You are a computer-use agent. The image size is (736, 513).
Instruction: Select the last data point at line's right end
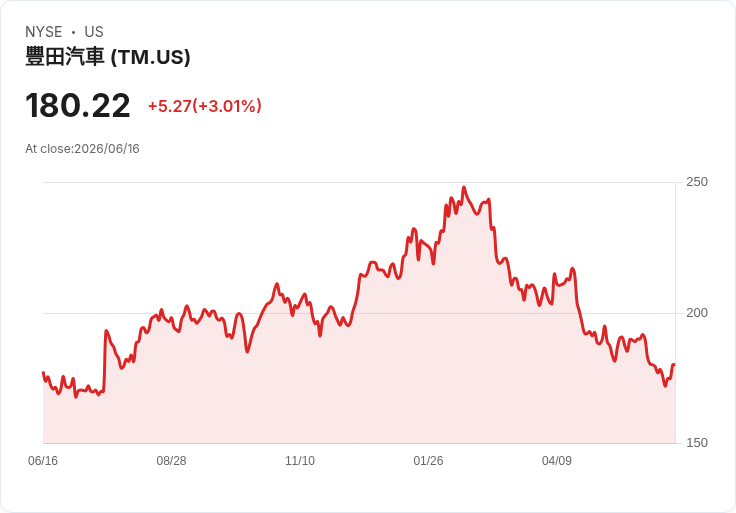tap(674, 364)
